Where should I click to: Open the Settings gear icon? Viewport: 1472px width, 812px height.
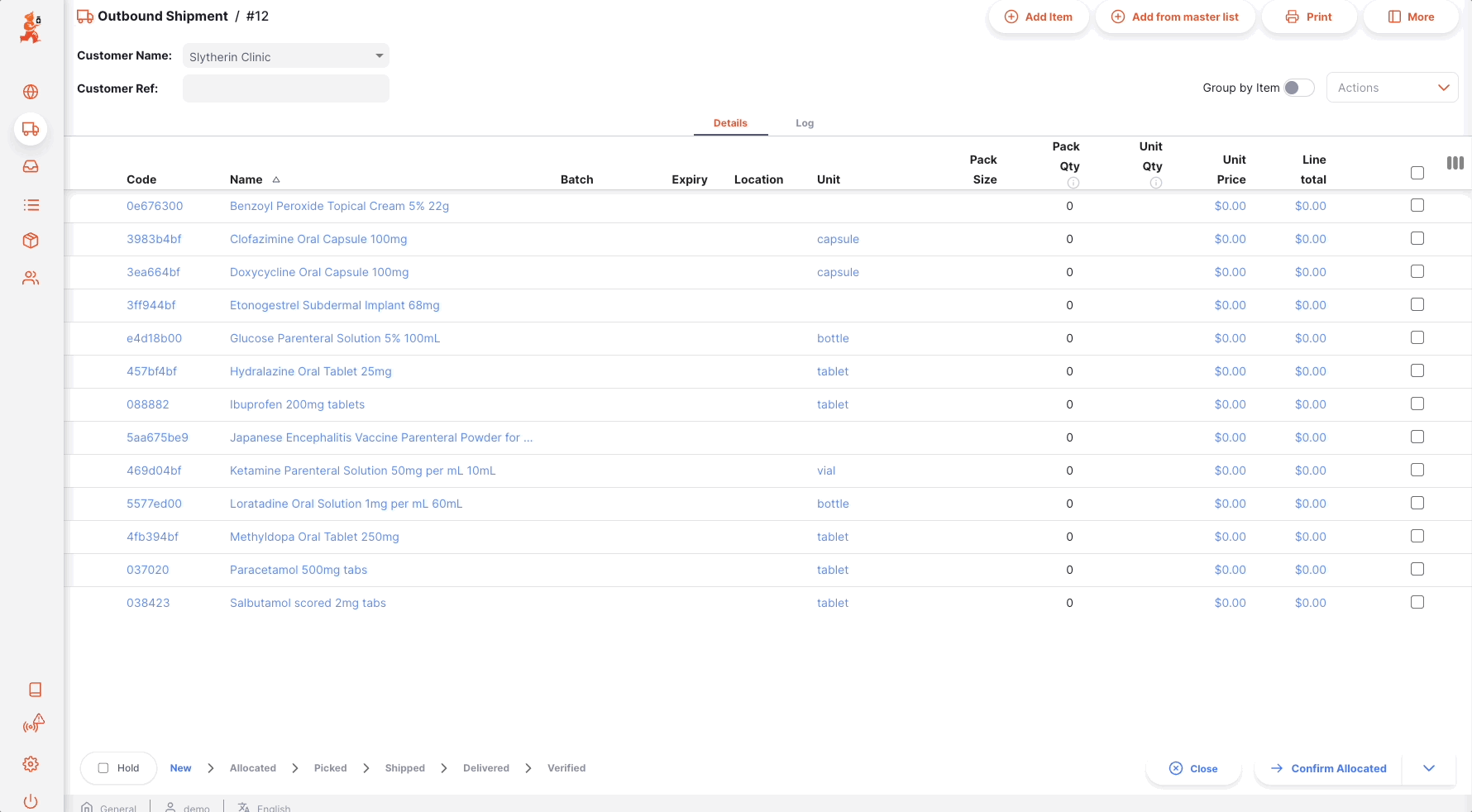point(31,764)
